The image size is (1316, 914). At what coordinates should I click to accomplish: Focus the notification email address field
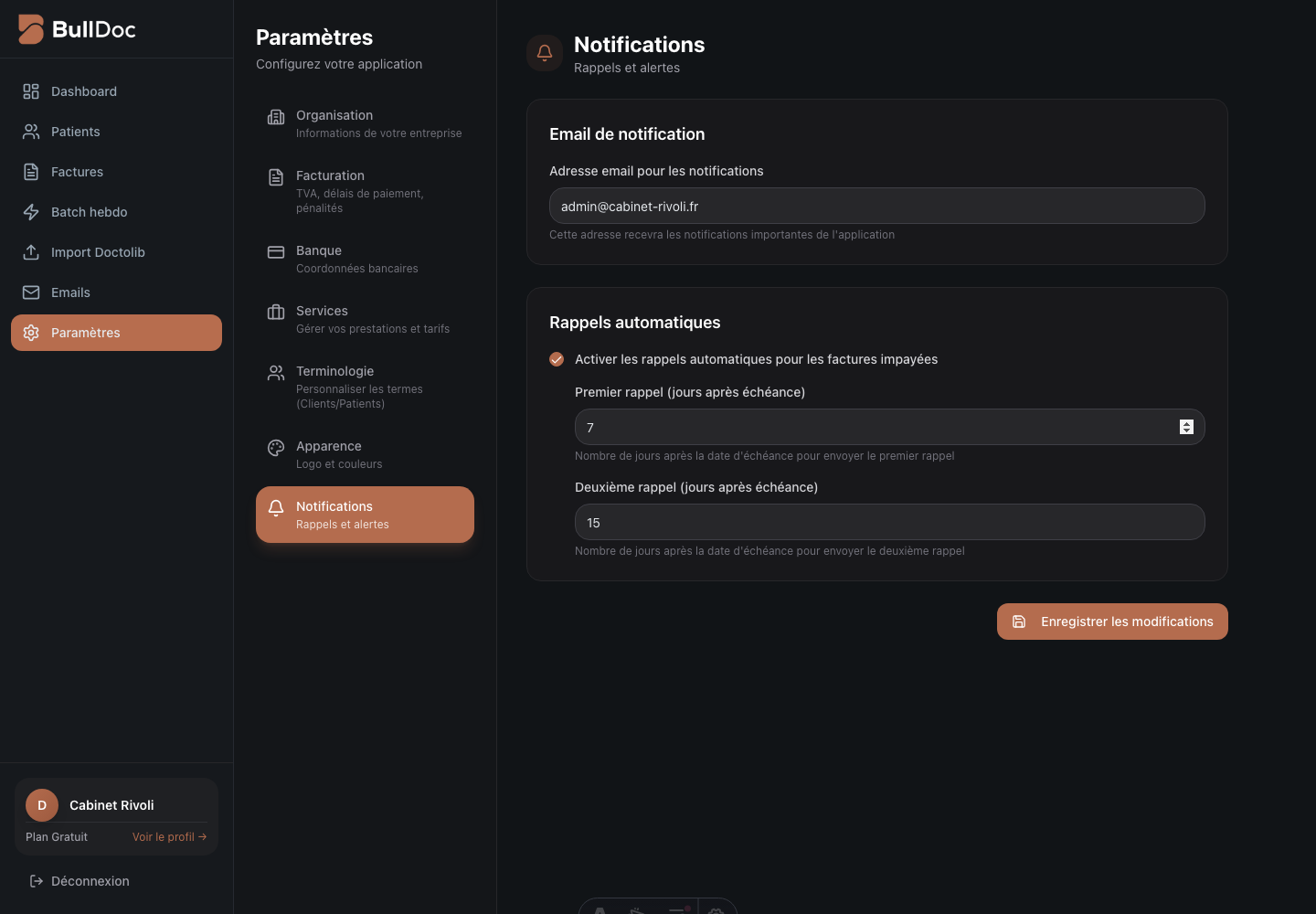[877, 206]
